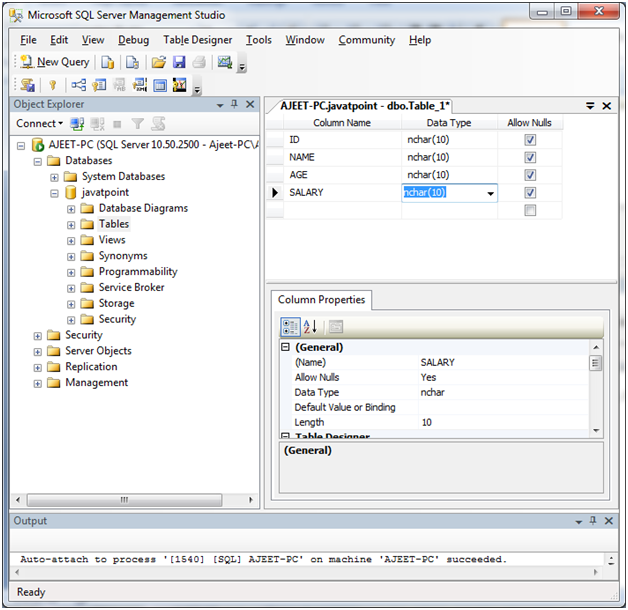Collapse the AJEET-PC server node

tap(21, 146)
